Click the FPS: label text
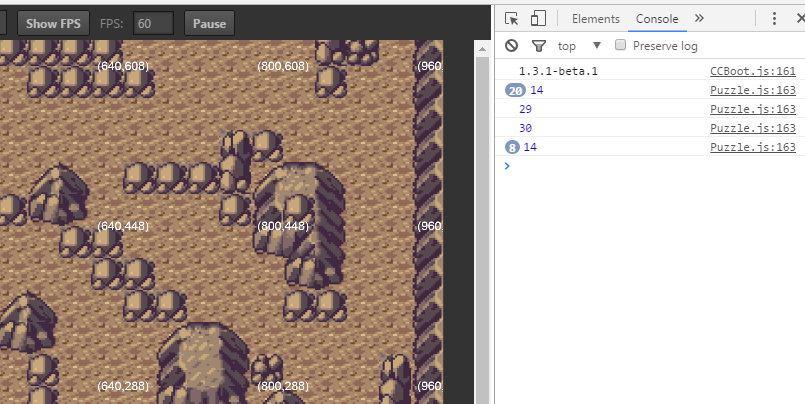 tap(111, 24)
